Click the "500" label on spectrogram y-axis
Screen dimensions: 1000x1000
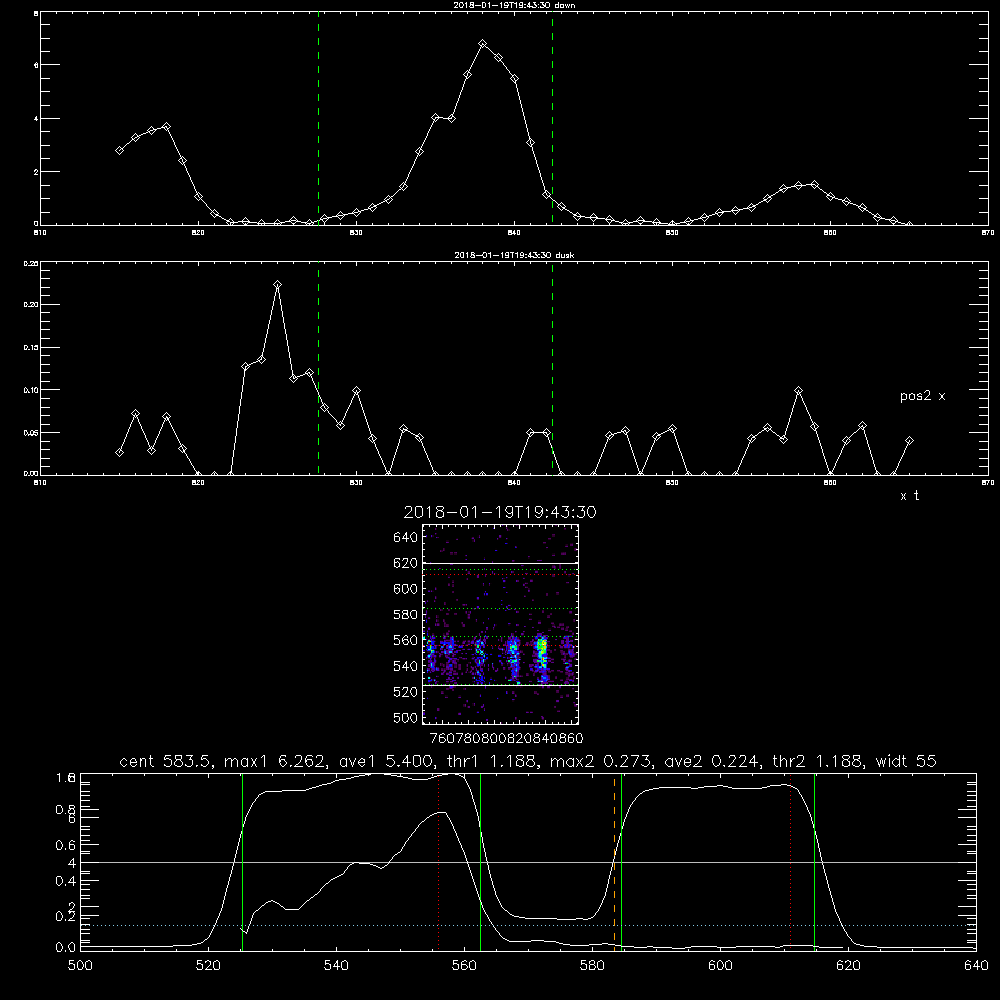coord(406,717)
